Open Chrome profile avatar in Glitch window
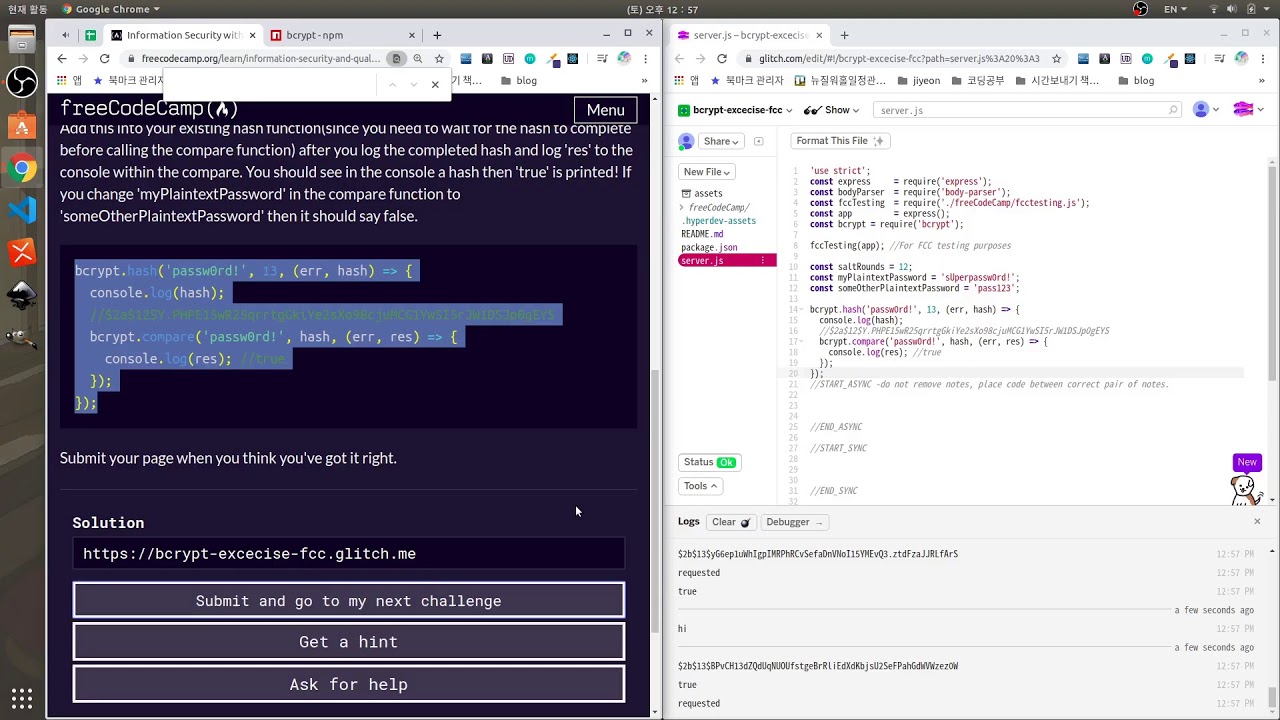 [x=1241, y=59]
